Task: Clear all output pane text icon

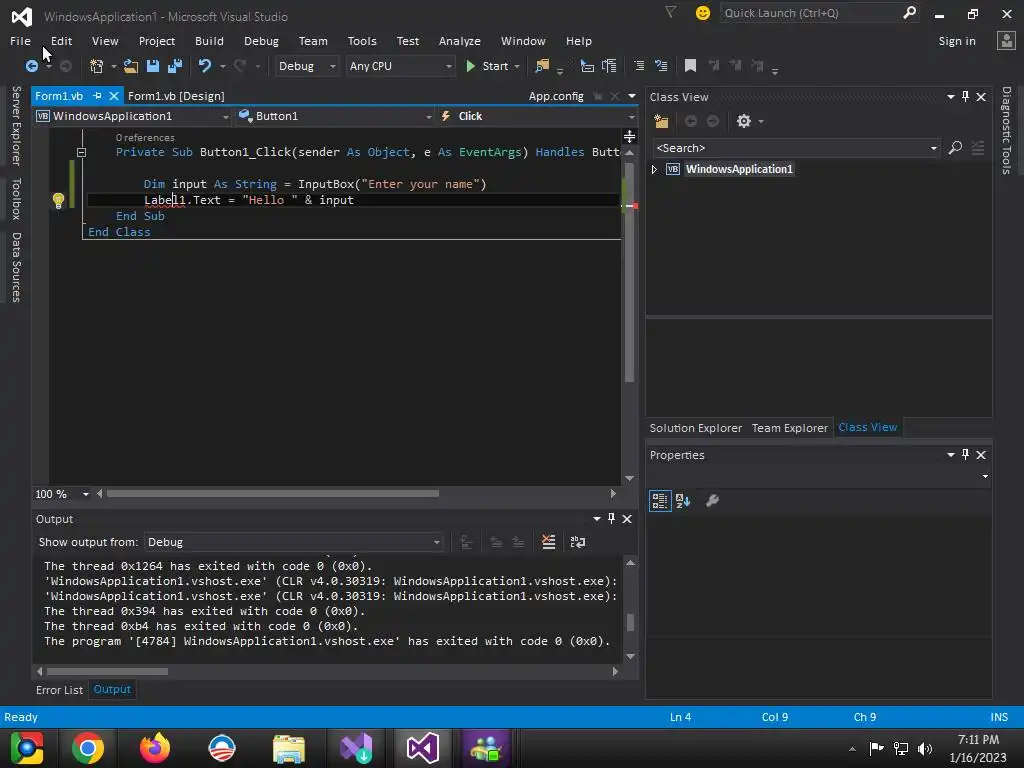Action: (x=549, y=542)
